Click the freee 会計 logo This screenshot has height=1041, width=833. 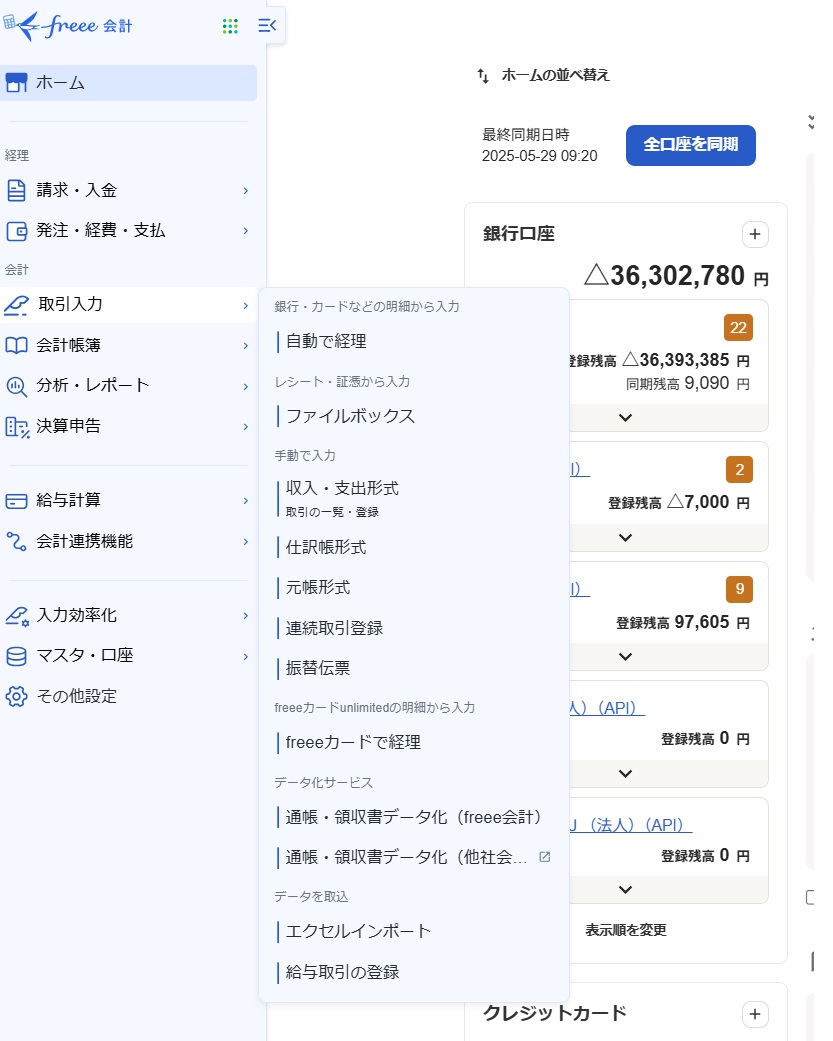pos(68,26)
